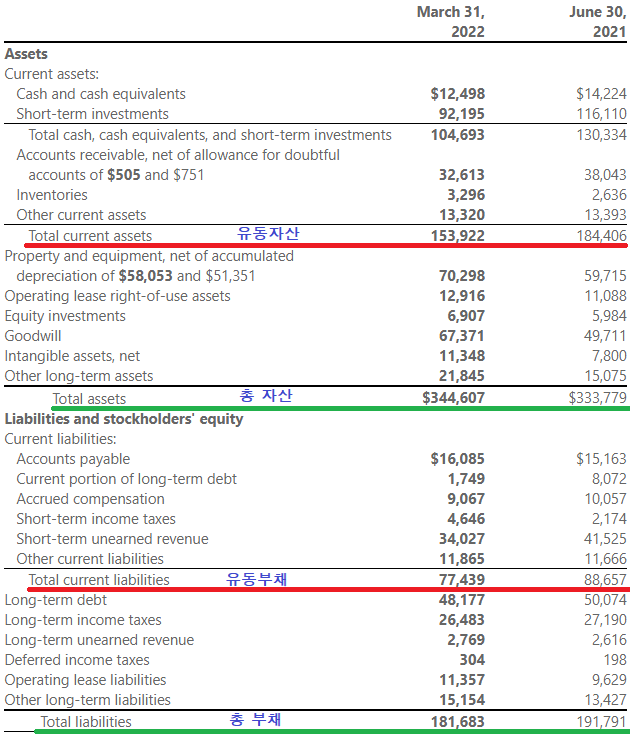Click the 'Accounts payable' row label

tap(73, 459)
